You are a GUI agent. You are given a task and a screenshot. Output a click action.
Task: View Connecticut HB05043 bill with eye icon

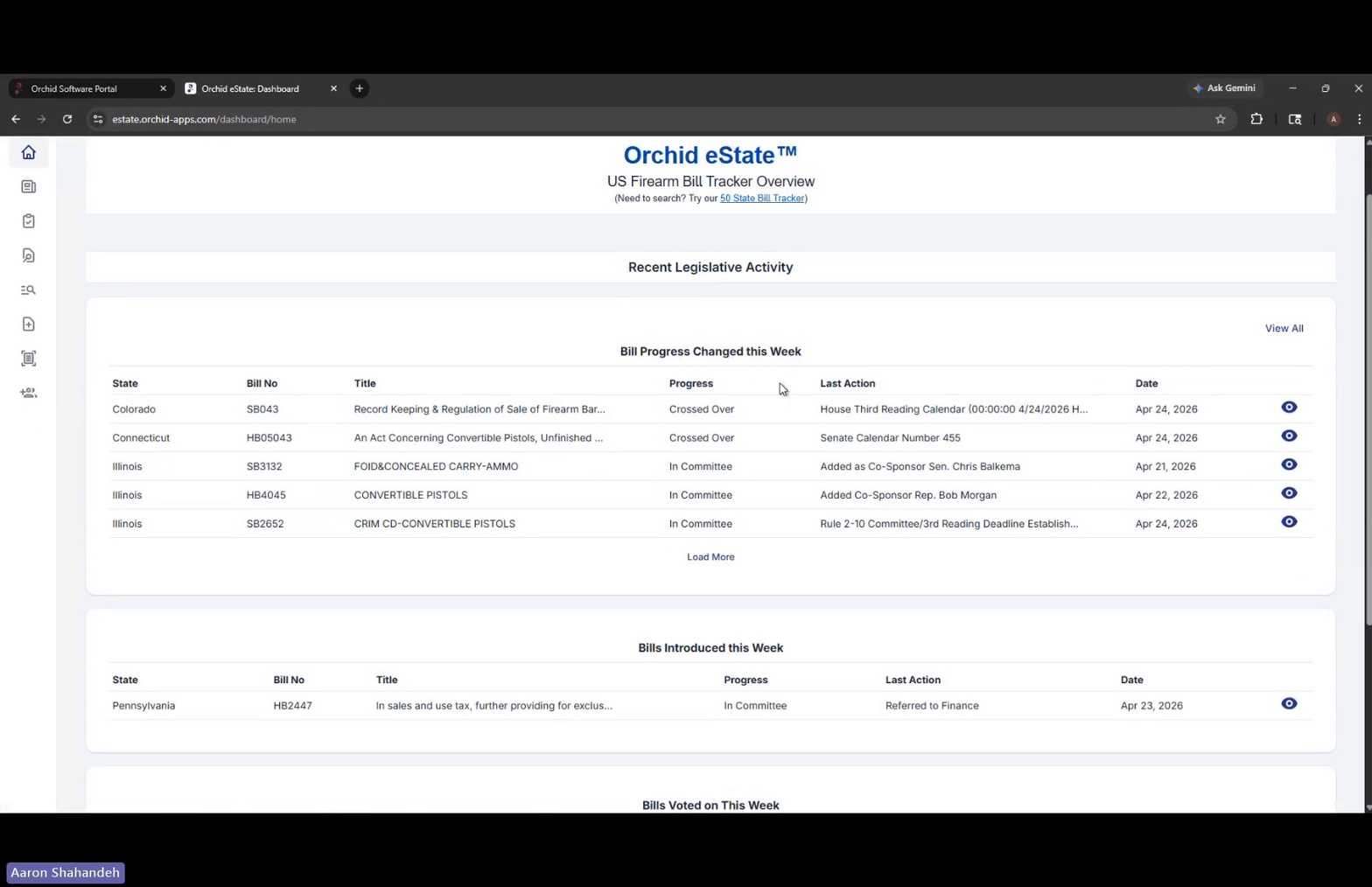tap(1289, 437)
